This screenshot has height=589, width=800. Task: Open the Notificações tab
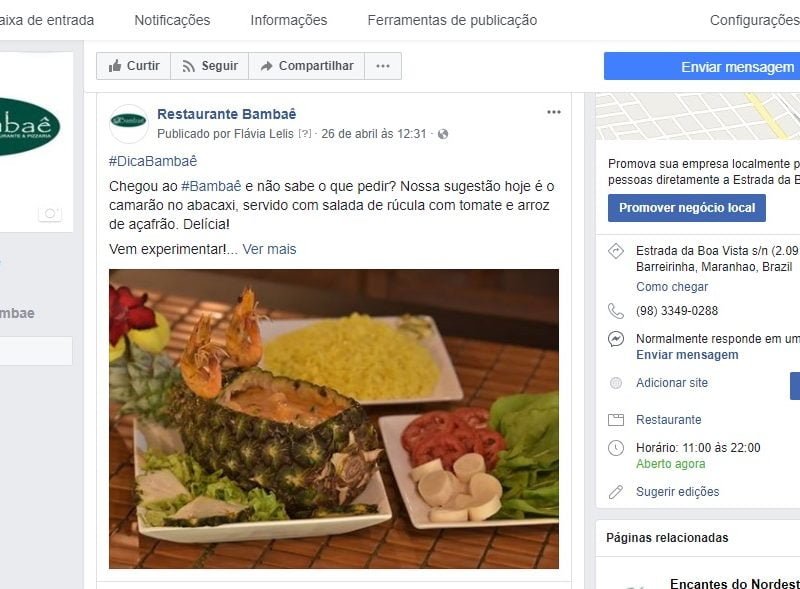click(x=172, y=20)
